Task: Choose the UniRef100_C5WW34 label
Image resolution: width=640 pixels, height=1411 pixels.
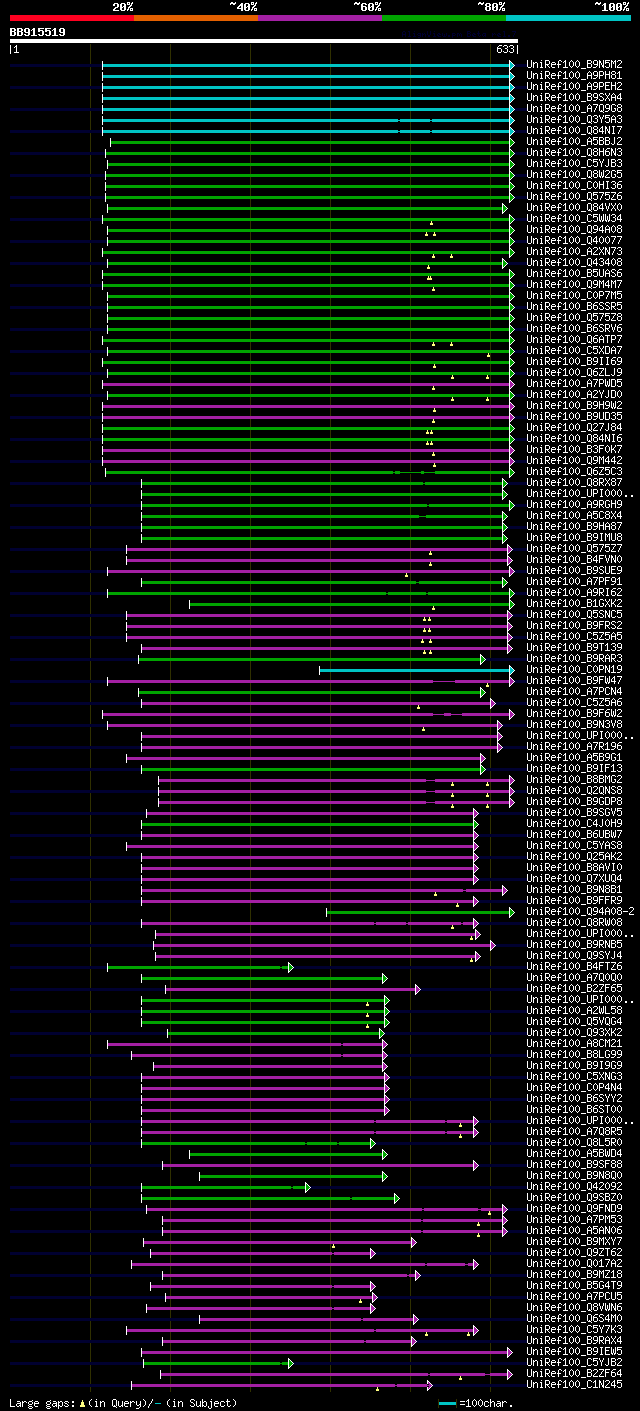Action: pos(576,219)
